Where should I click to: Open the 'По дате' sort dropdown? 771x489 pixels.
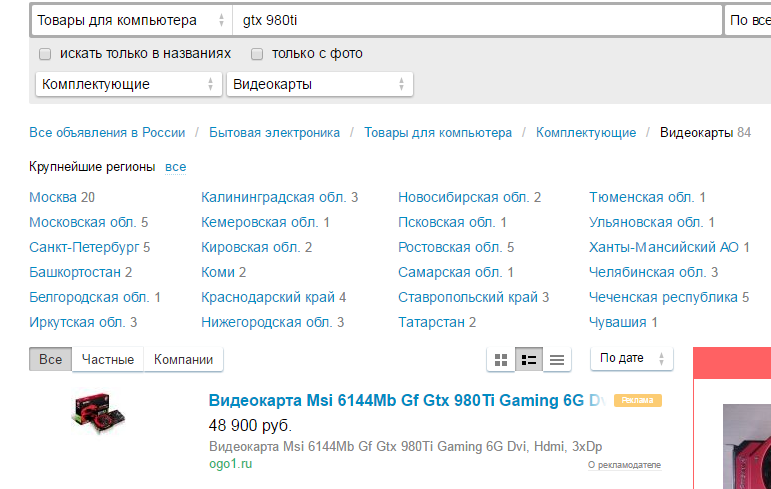631,358
